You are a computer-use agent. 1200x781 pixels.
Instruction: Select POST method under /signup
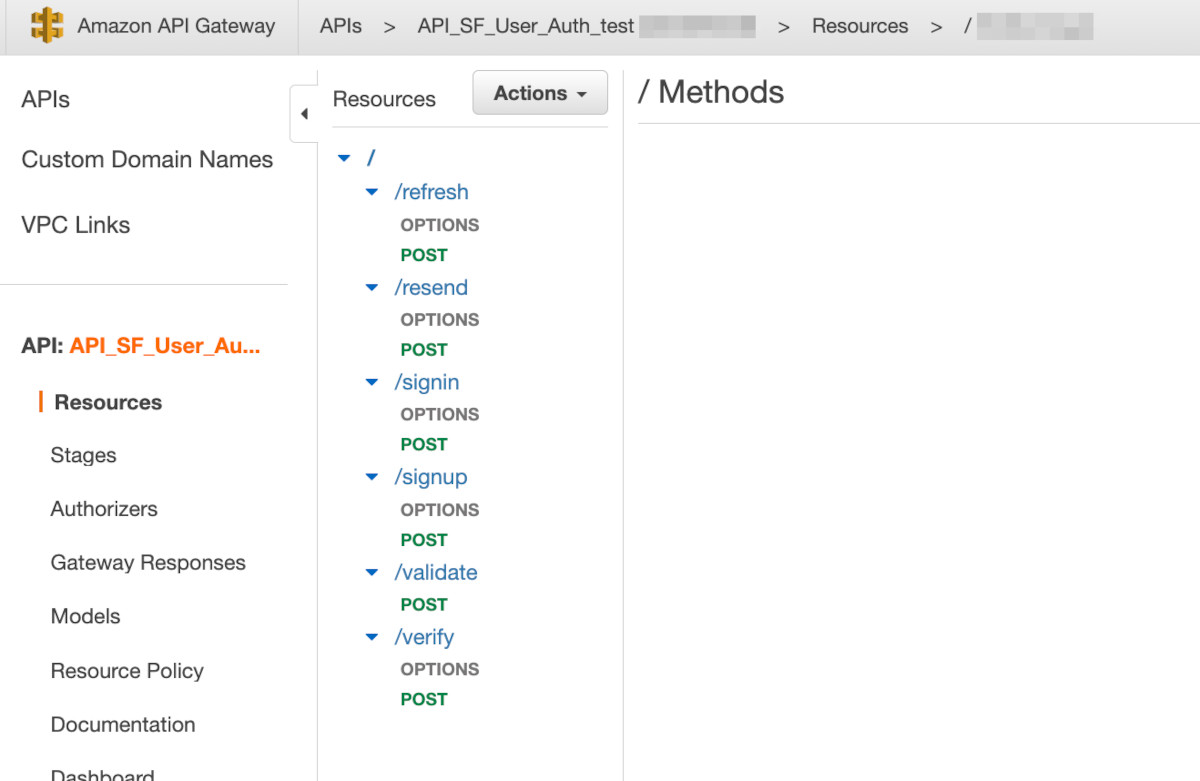point(424,540)
